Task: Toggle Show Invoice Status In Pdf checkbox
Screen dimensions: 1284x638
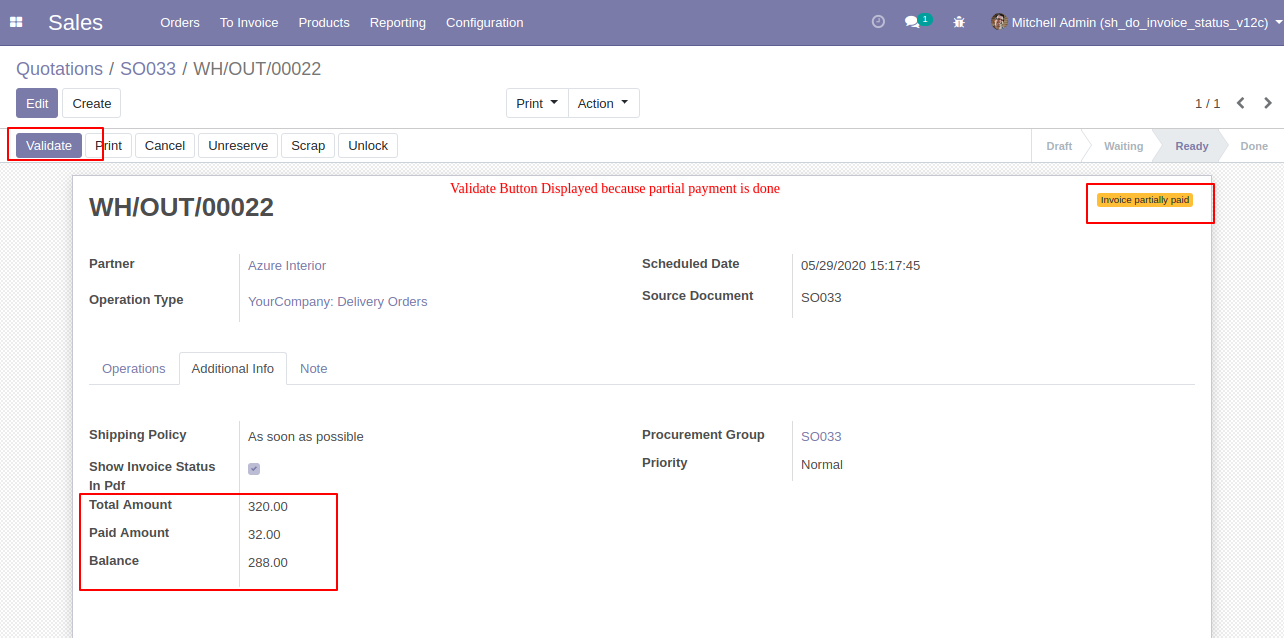Action: [x=254, y=468]
